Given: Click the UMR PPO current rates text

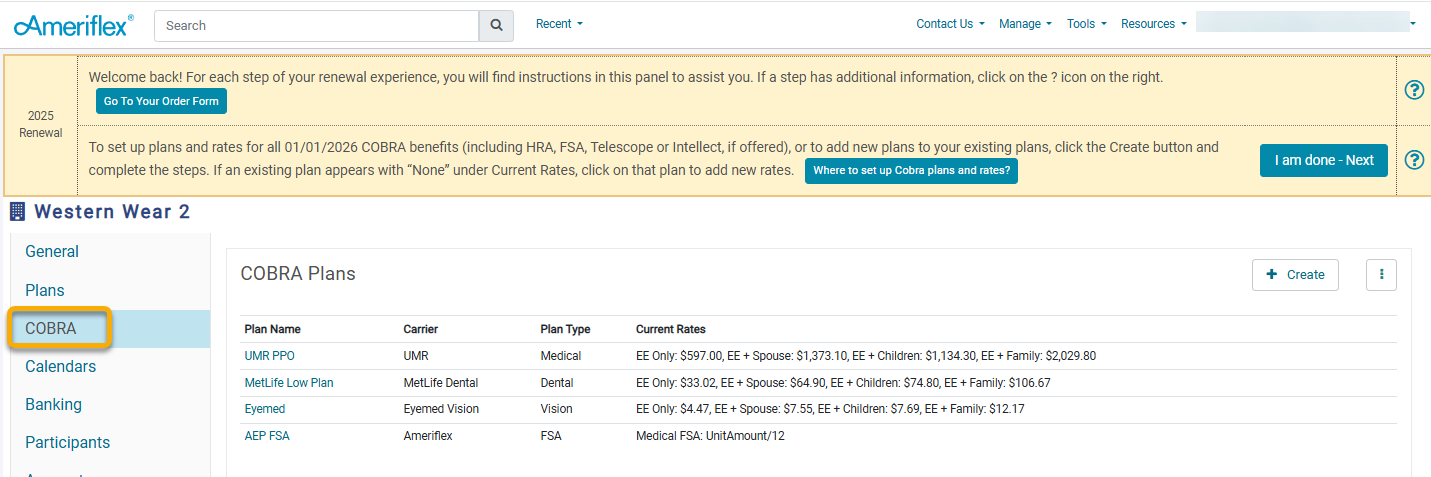Looking at the screenshot, I should pos(866,356).
